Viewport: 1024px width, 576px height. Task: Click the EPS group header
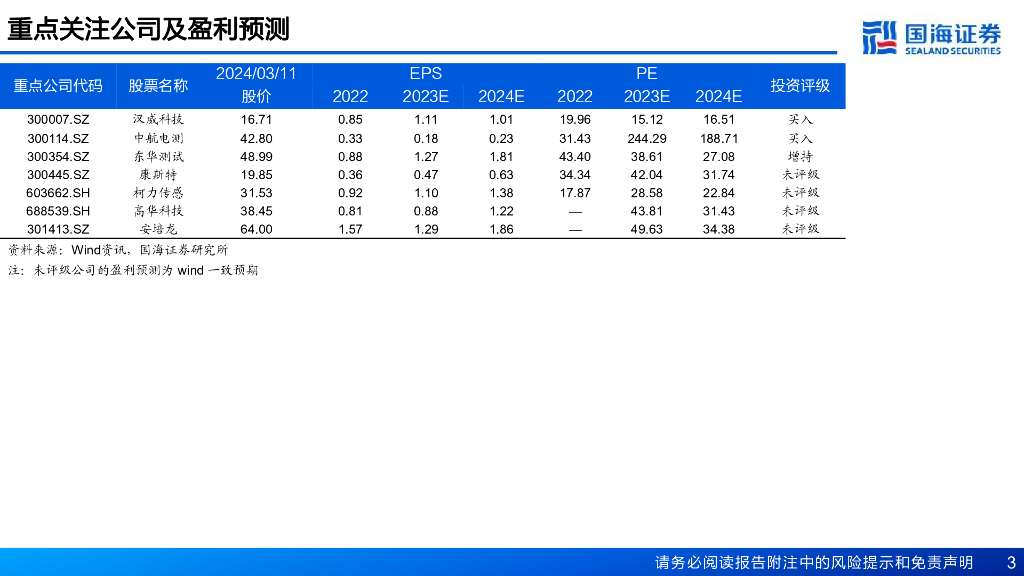point(426,74)
